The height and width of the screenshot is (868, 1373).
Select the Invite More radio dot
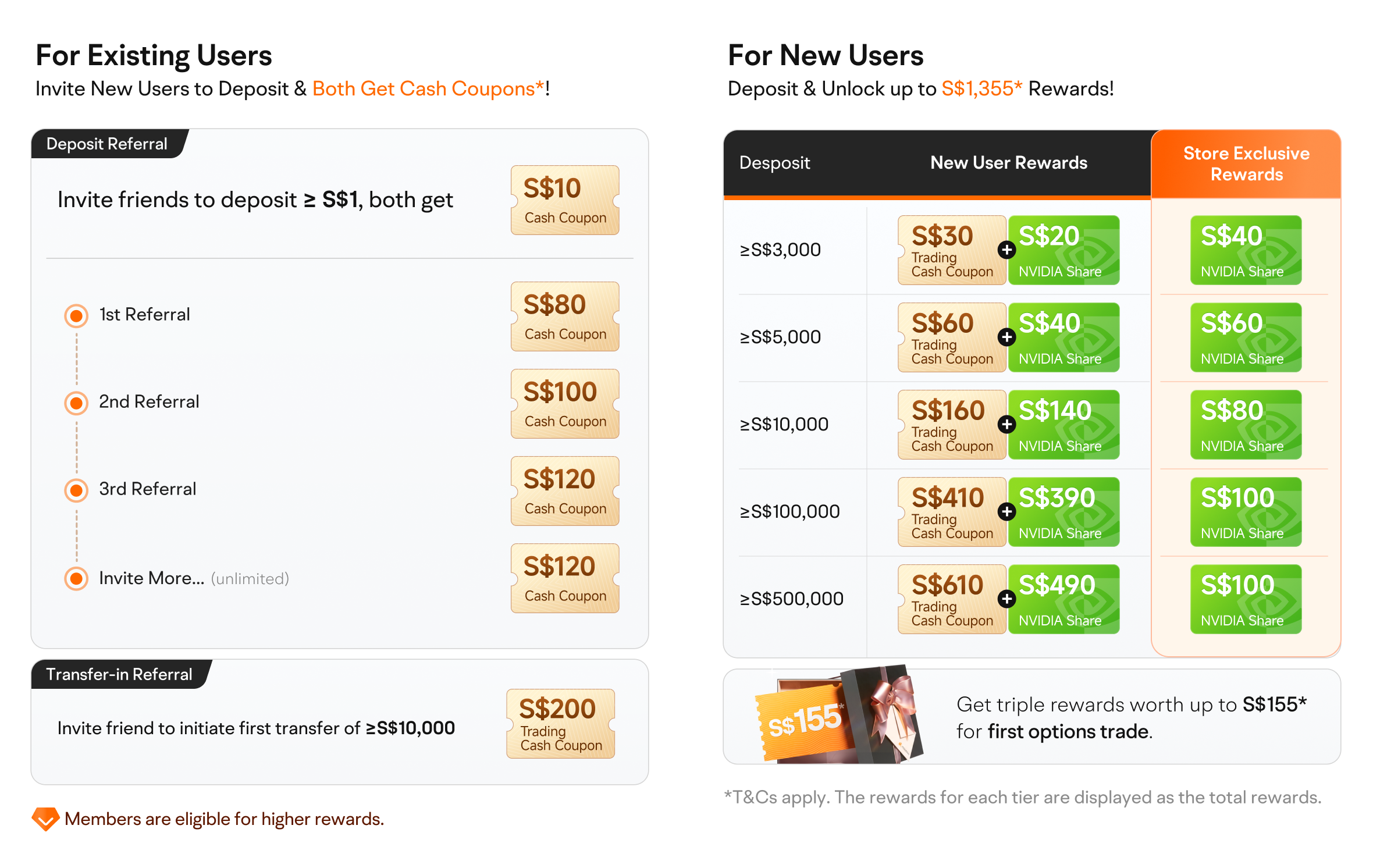tap(76, 578)
